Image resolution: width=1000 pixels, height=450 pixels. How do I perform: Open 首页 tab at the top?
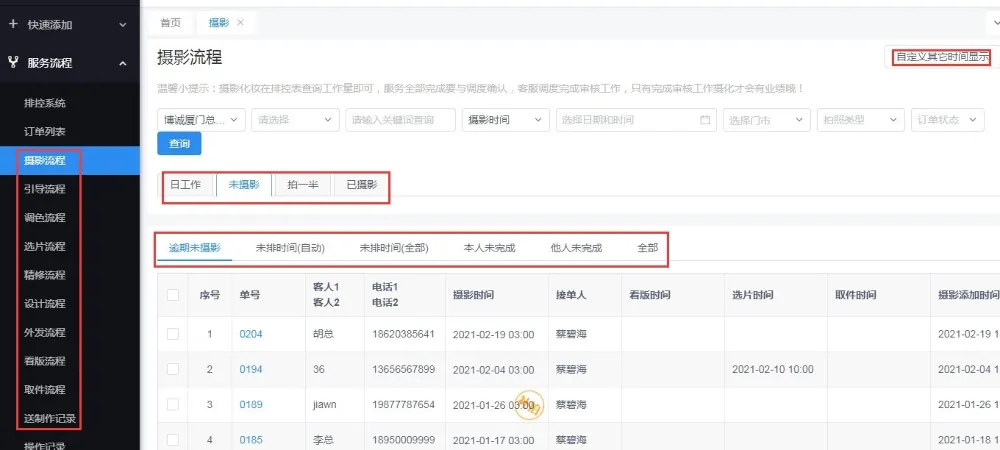coord(171,22)
